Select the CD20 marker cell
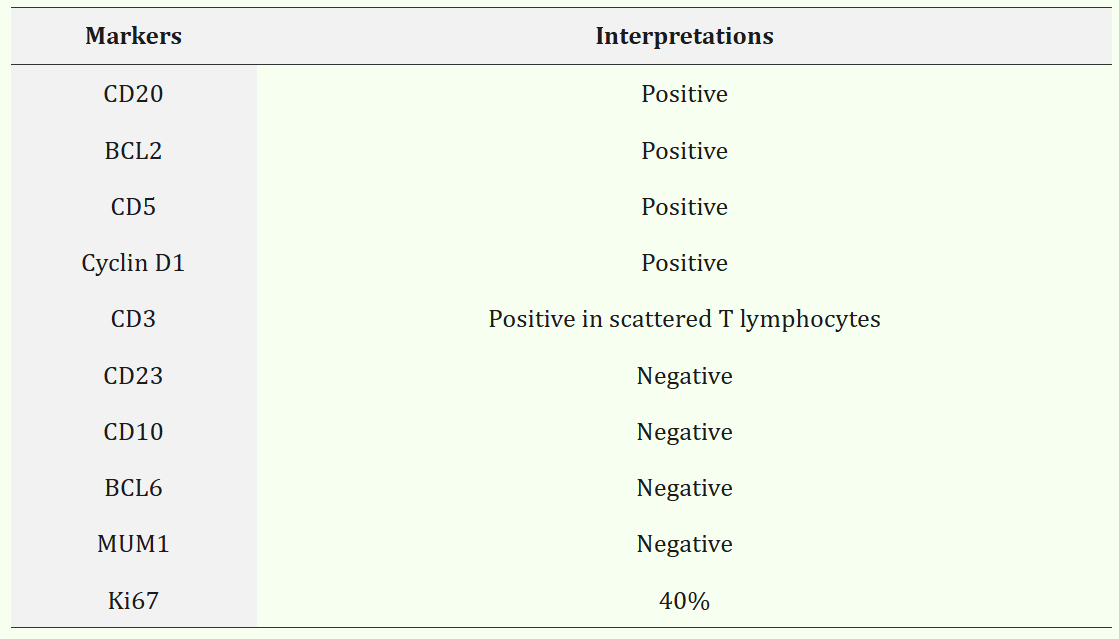The image size is (1119, 639). pyautogui.click(x=133, y=94)
